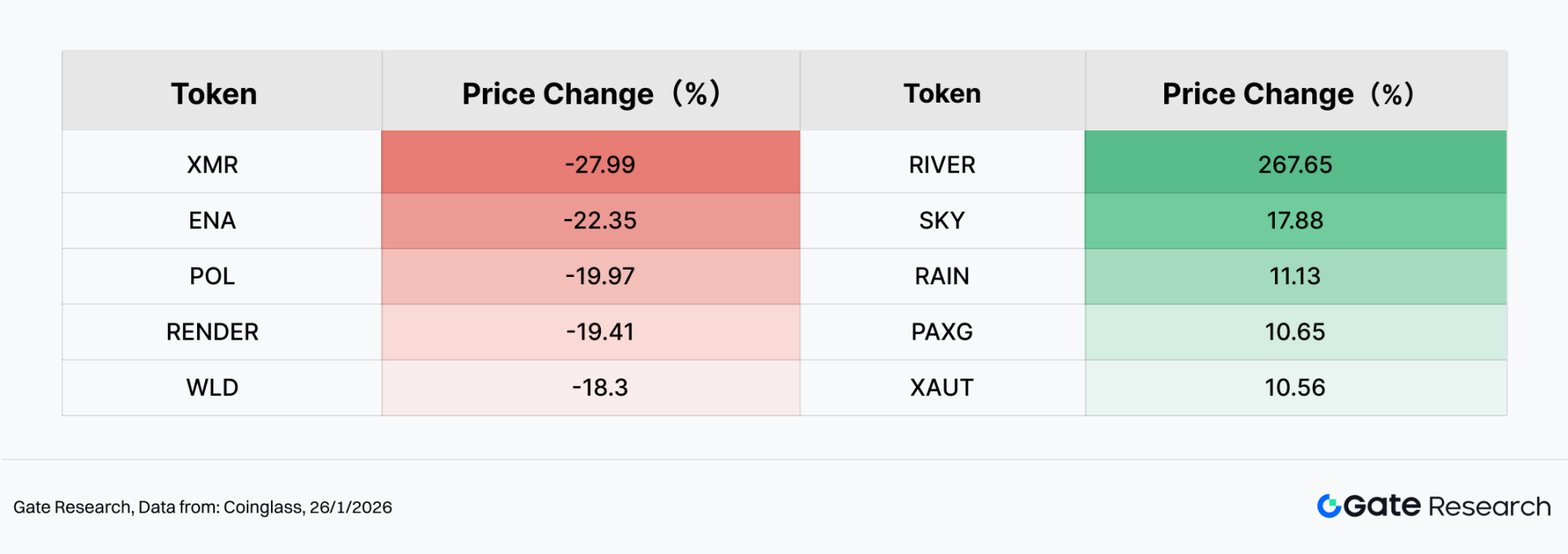The height and width of the screenshot is (554, 1568).
Task: Click the 10.56 XAUT change cell
Action: click(1295, 388)
